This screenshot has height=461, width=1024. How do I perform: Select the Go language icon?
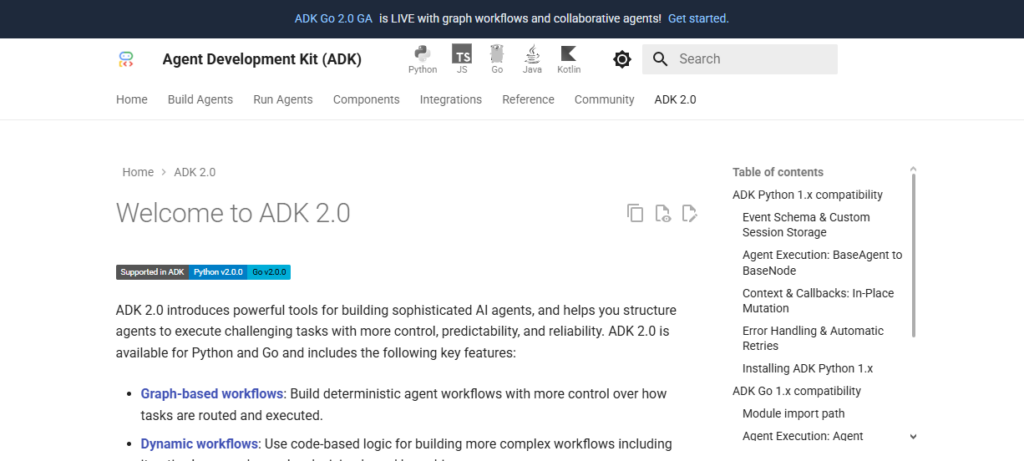[x=497, y=59]
